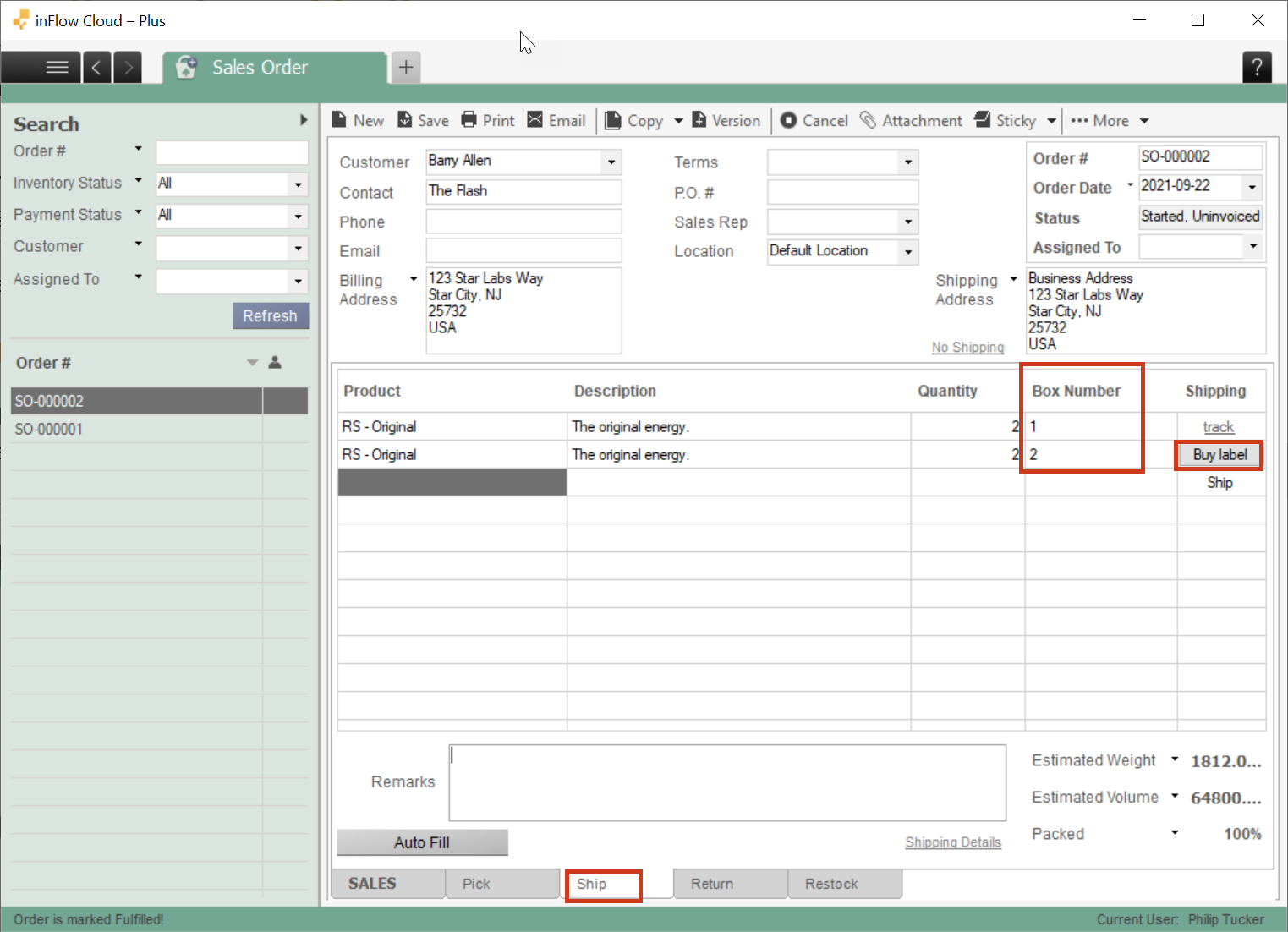Expand the Copy dropdown arrow
Screen dimensions: 1288x932
pyautogui.click(x=678, y=121)
